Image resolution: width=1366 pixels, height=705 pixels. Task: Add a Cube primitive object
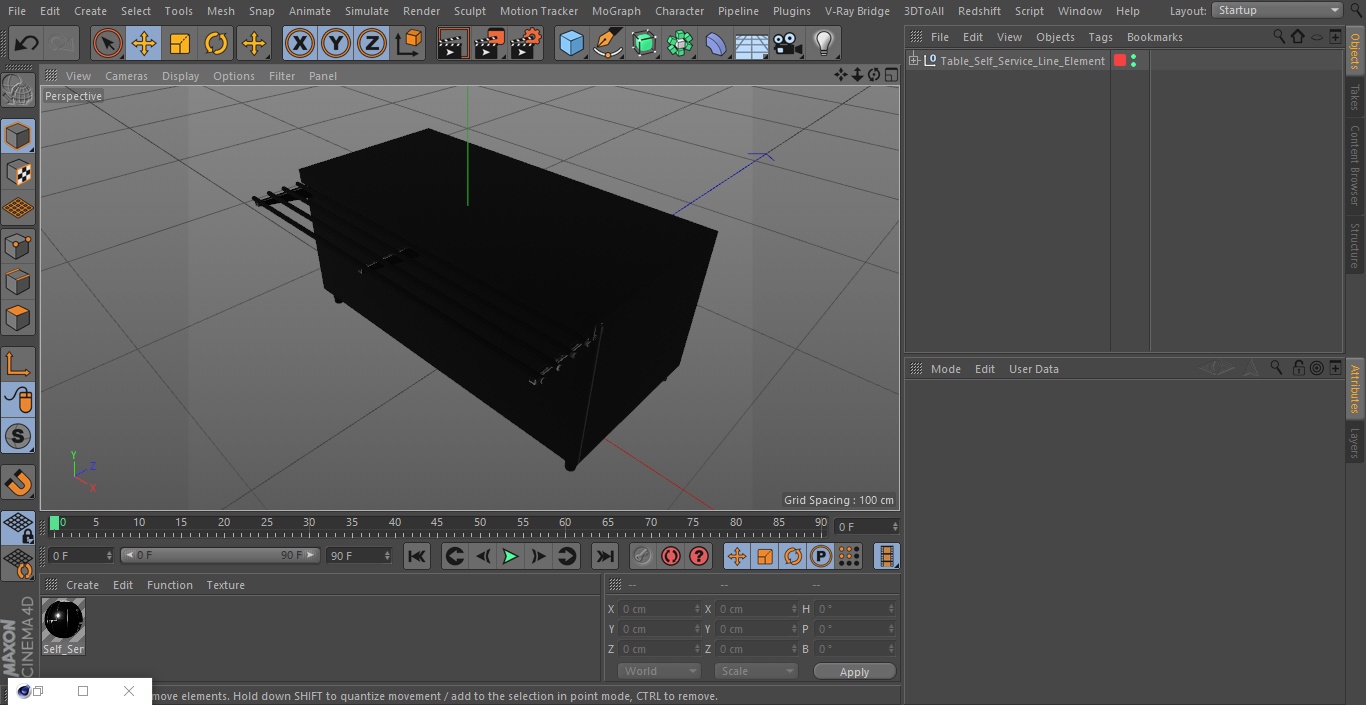[571, 44]
